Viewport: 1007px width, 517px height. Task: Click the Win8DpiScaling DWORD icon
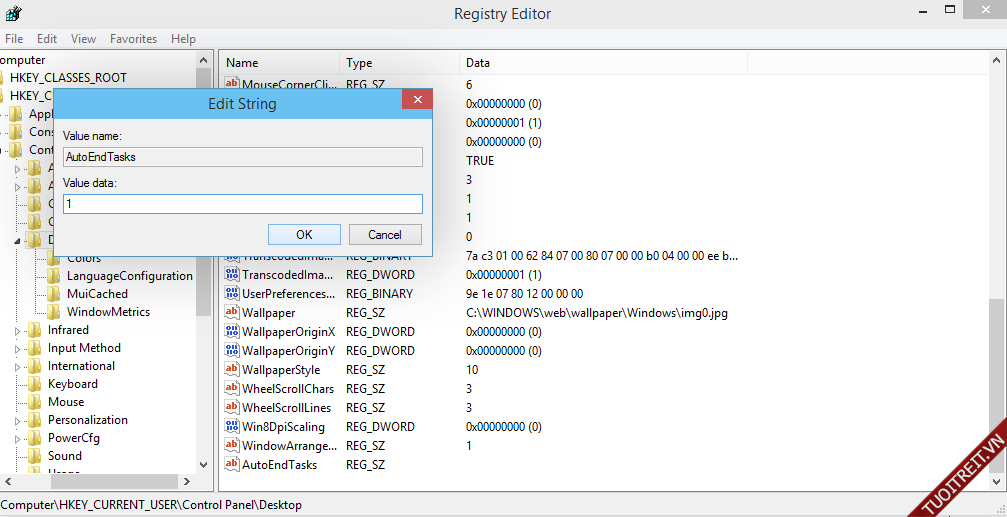tap(232, 427)
